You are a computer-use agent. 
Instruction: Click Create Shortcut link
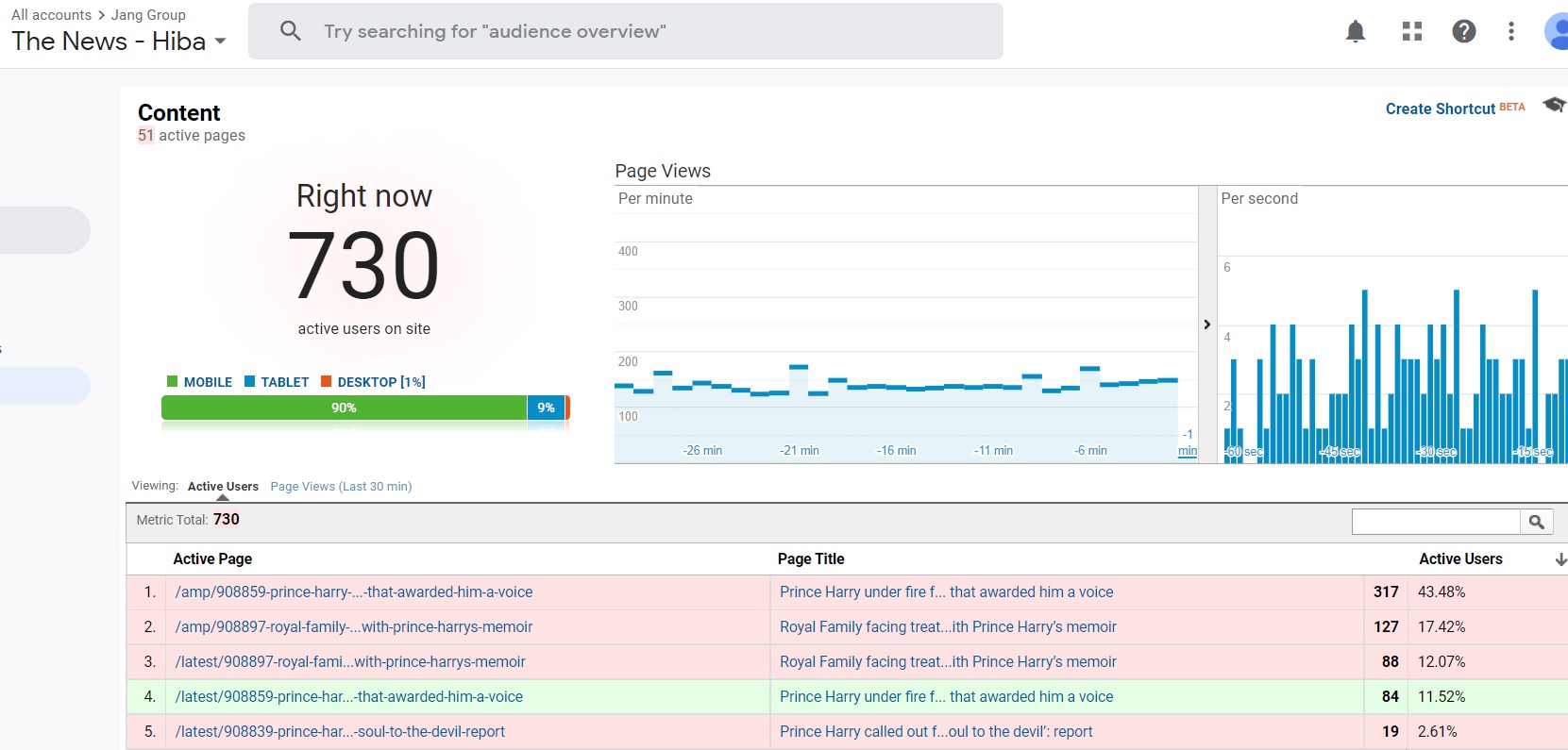(x=1440, y=108)
